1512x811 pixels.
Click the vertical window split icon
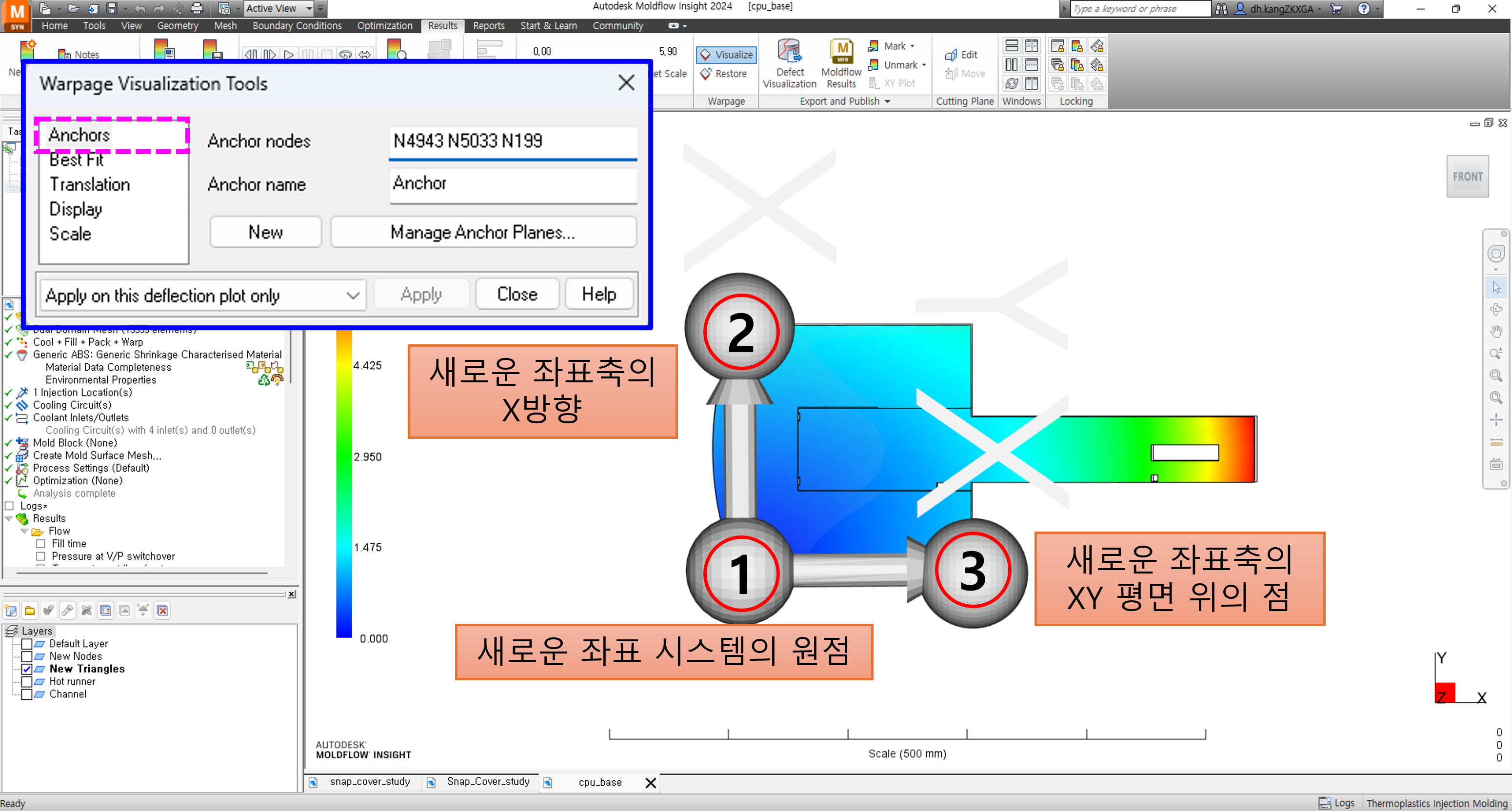click(1011, 64)
